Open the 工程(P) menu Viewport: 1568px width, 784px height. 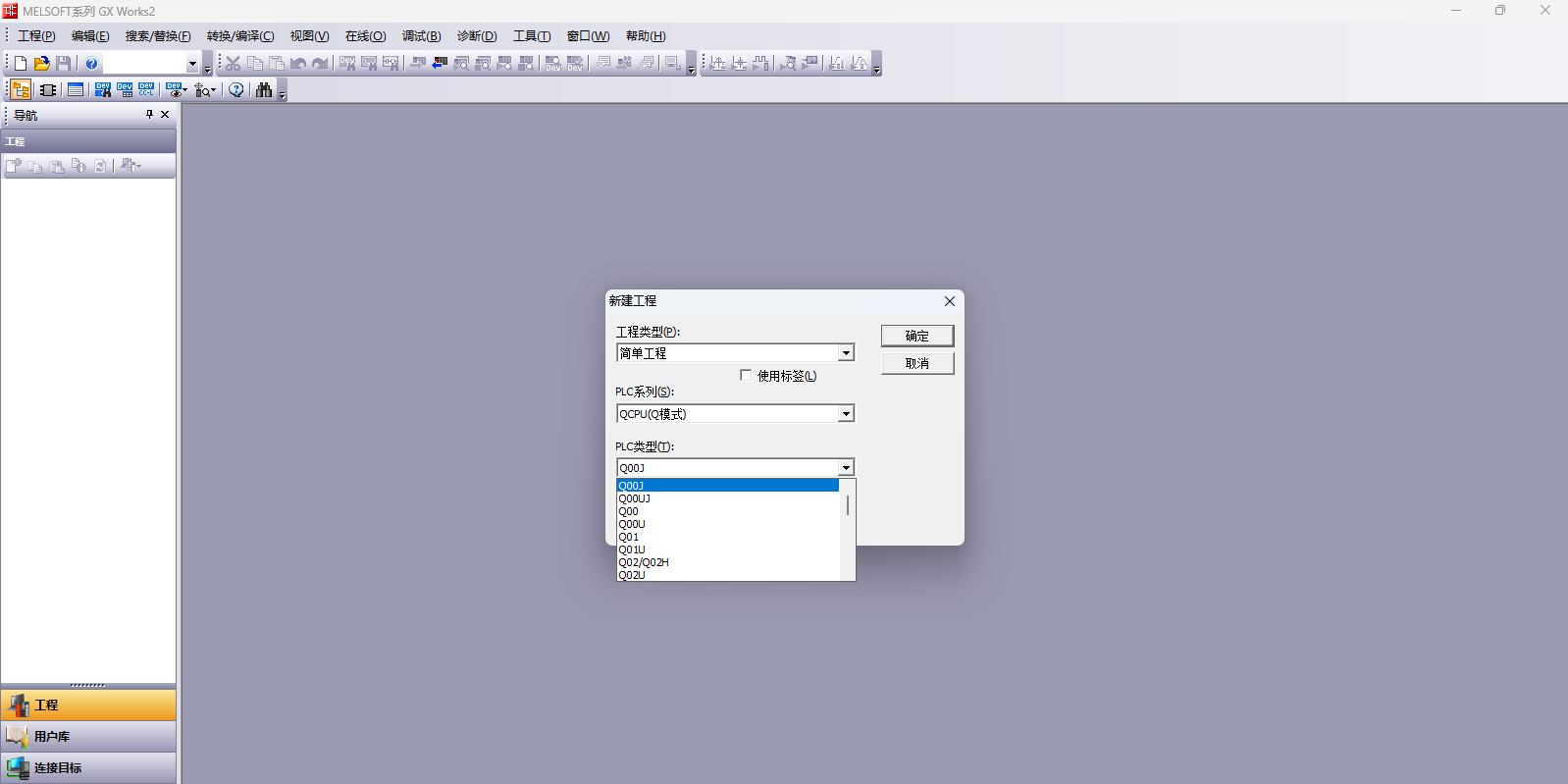point(36,36)
